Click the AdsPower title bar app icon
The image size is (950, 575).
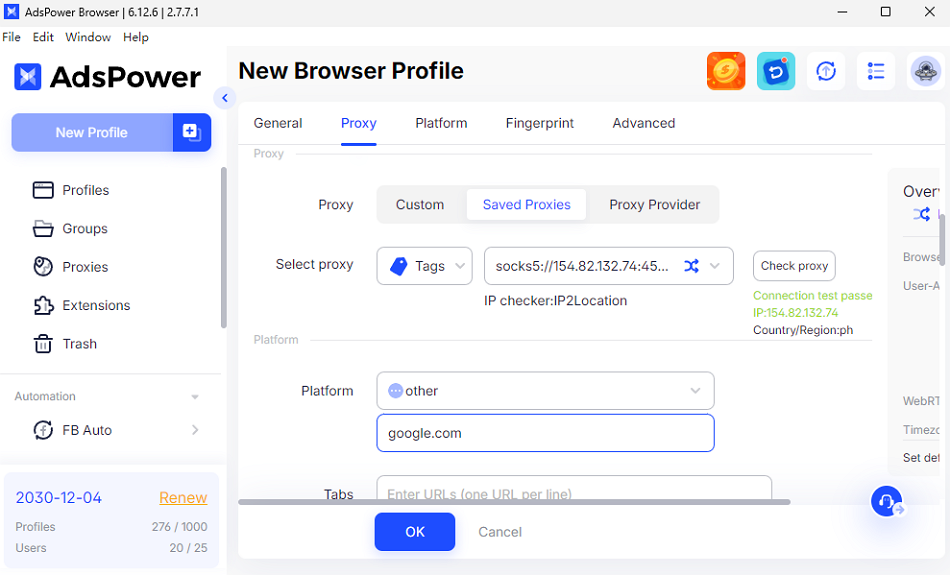point(11,12)
